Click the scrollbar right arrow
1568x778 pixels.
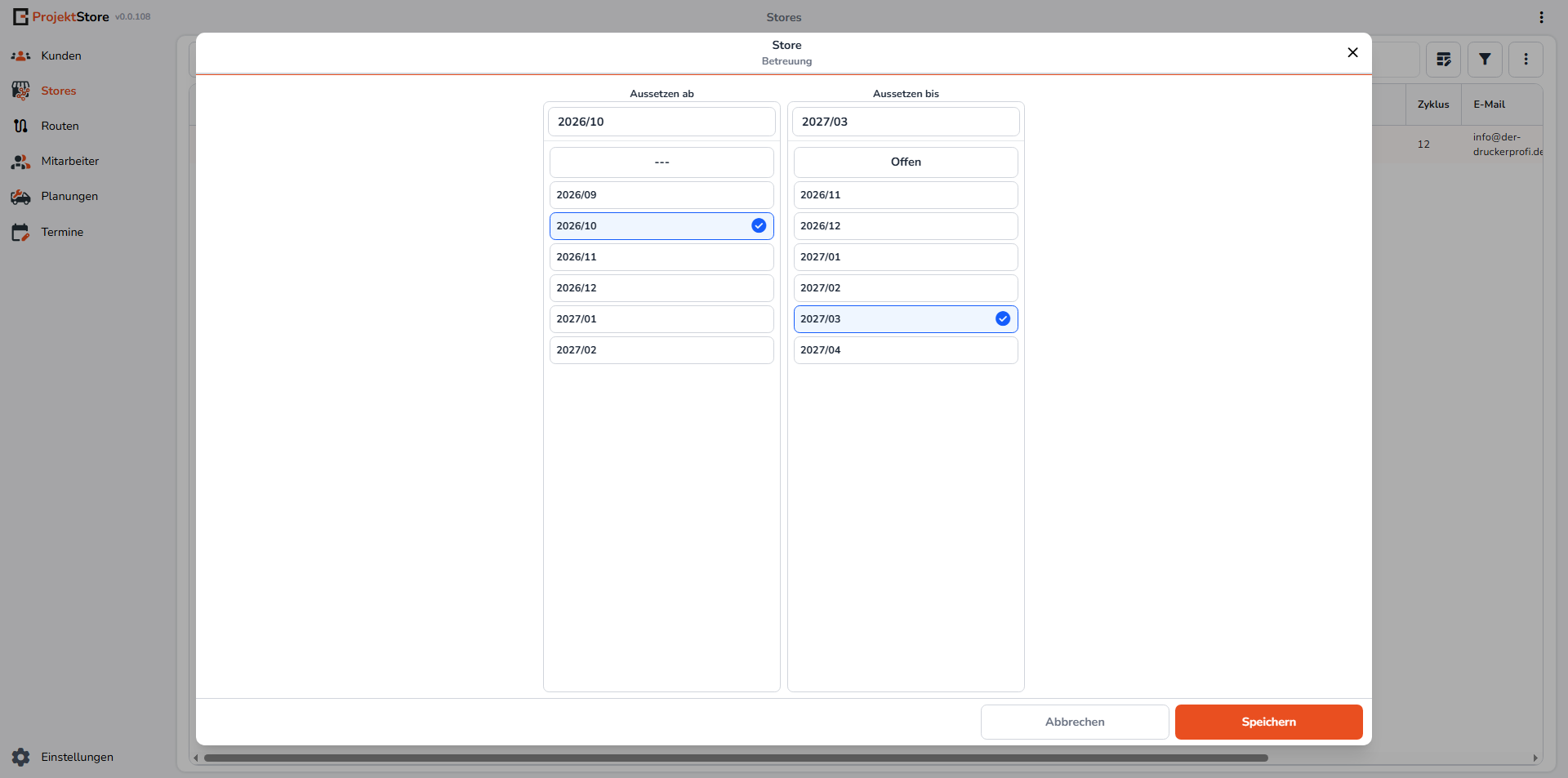pyautogui.click(x=1535, y=758)
